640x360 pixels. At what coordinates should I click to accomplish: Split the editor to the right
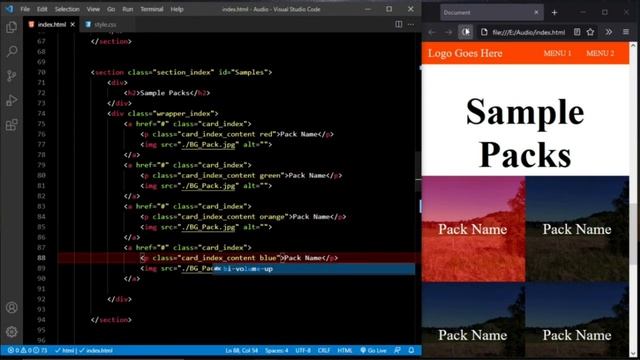point(398,24)
